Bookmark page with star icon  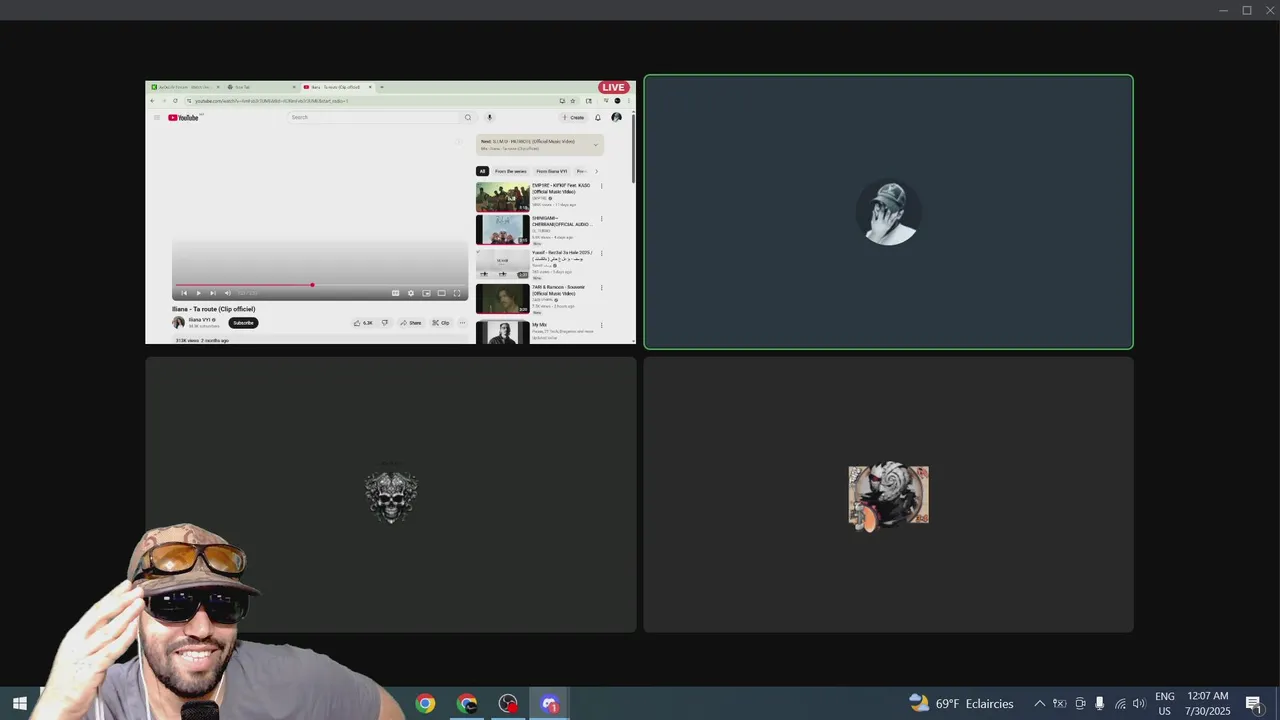573,101
